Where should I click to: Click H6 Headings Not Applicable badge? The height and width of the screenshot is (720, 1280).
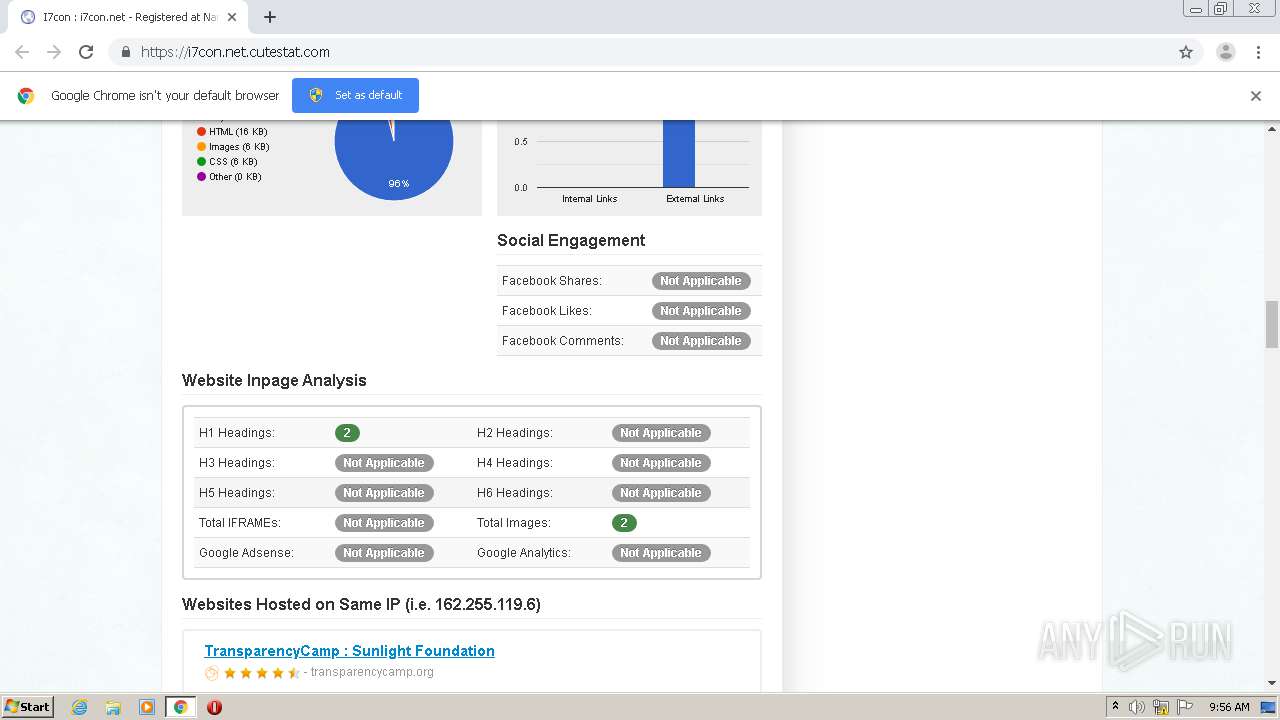661,493
